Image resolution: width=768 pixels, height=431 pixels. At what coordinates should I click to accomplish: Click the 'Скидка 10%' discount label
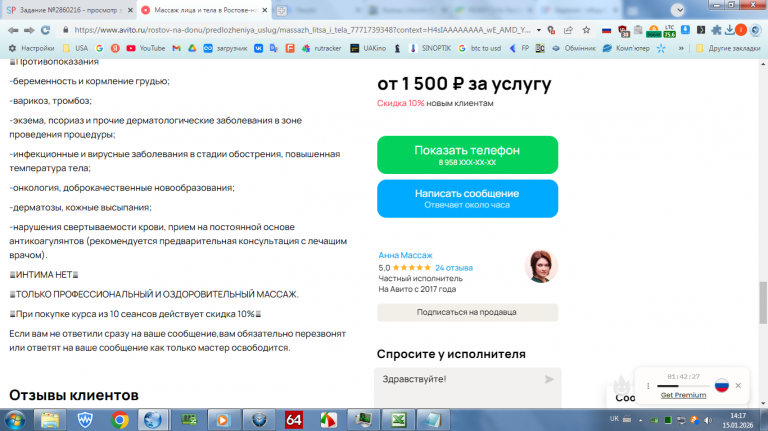[401, 103]
